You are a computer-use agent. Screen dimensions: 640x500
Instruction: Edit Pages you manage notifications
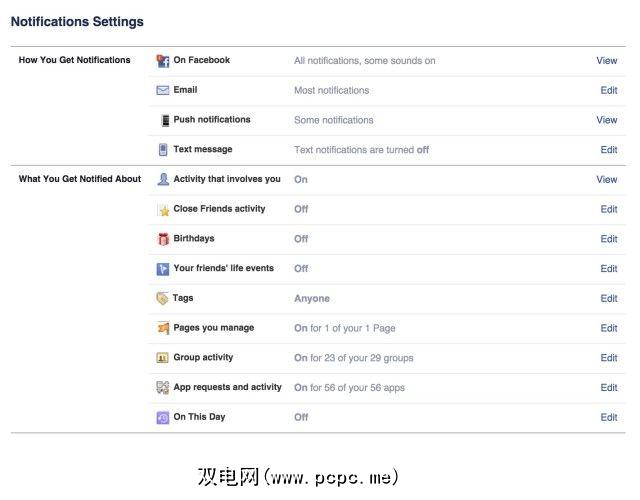[x=609, y=328]
